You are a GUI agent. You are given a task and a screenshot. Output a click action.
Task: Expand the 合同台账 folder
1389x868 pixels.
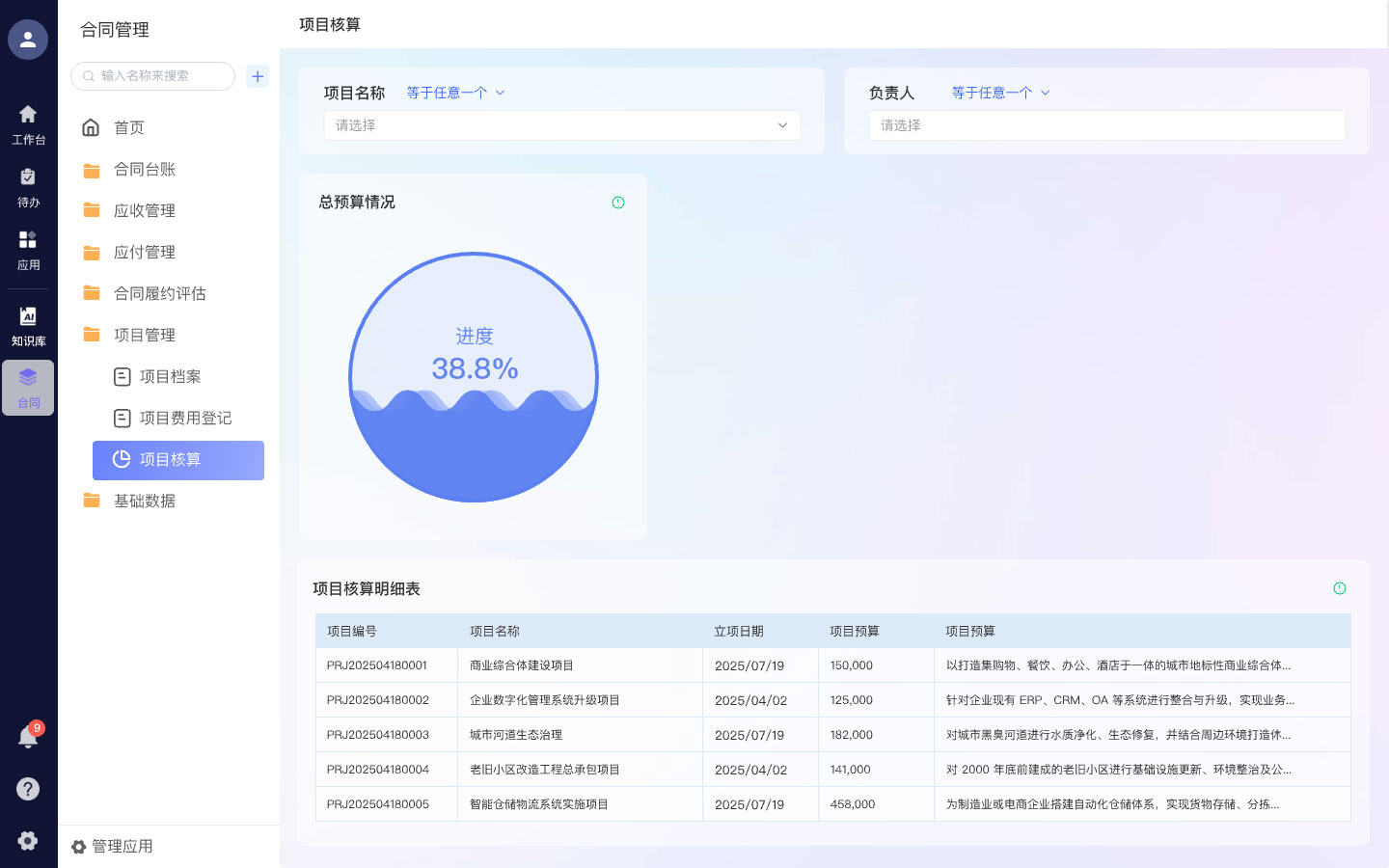pos(145,170)
